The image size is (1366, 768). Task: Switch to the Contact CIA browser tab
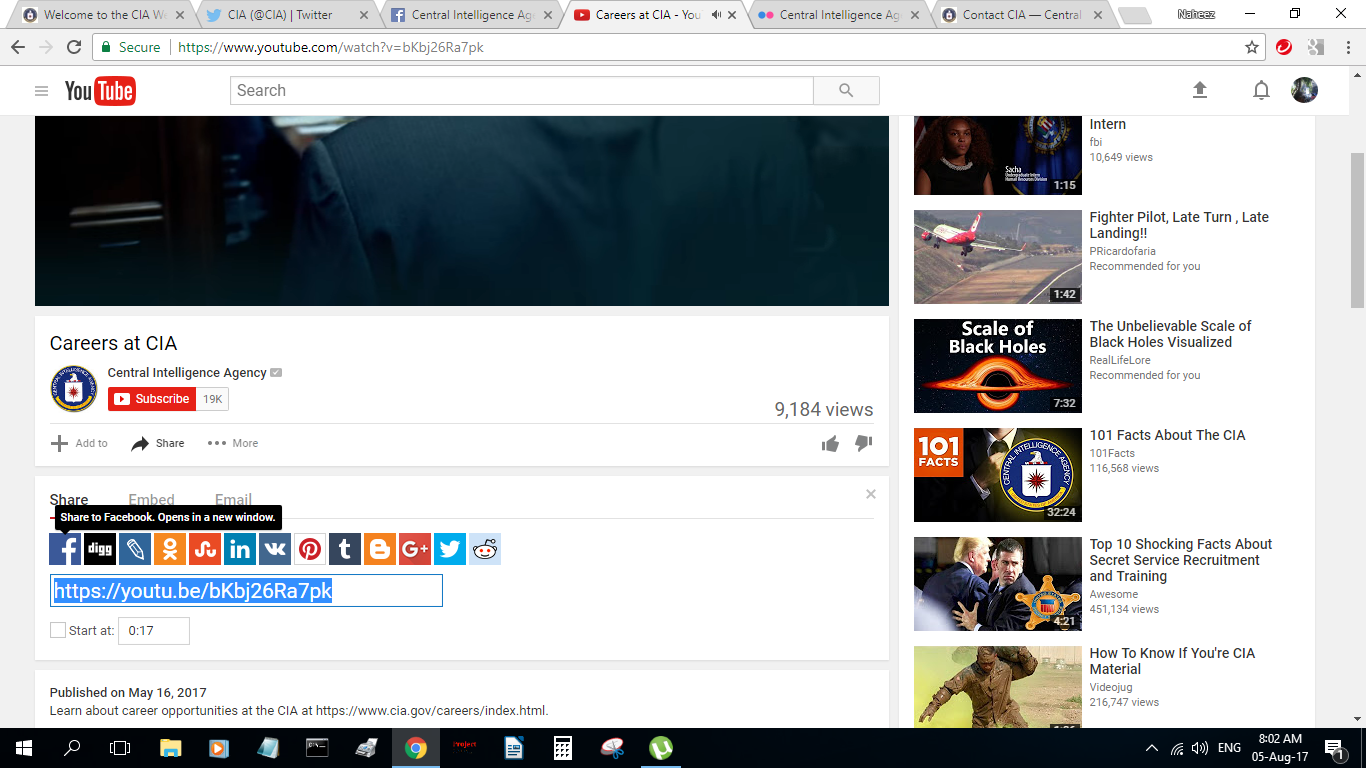click(1022, 15)
